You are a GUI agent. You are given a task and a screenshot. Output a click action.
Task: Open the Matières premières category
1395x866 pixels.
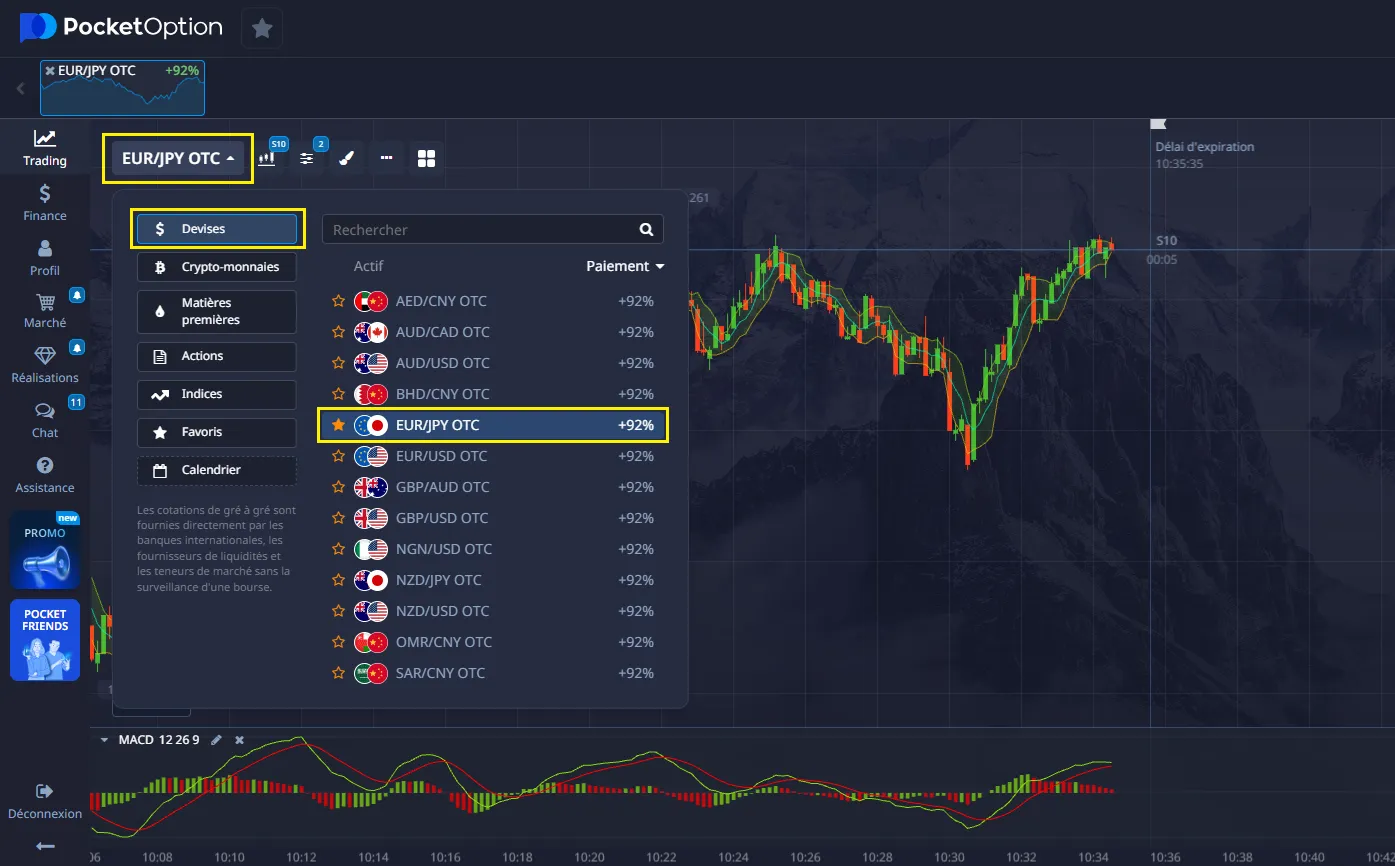(217, 311)
